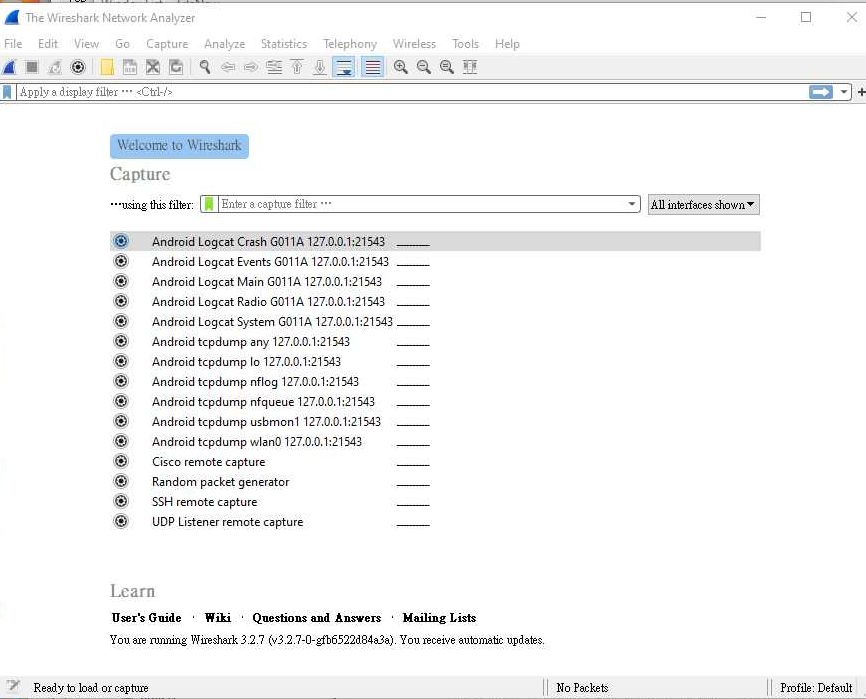866x699 pixels.
Task: Open display filter bookmark icon
Action: (x=7, y=92)
